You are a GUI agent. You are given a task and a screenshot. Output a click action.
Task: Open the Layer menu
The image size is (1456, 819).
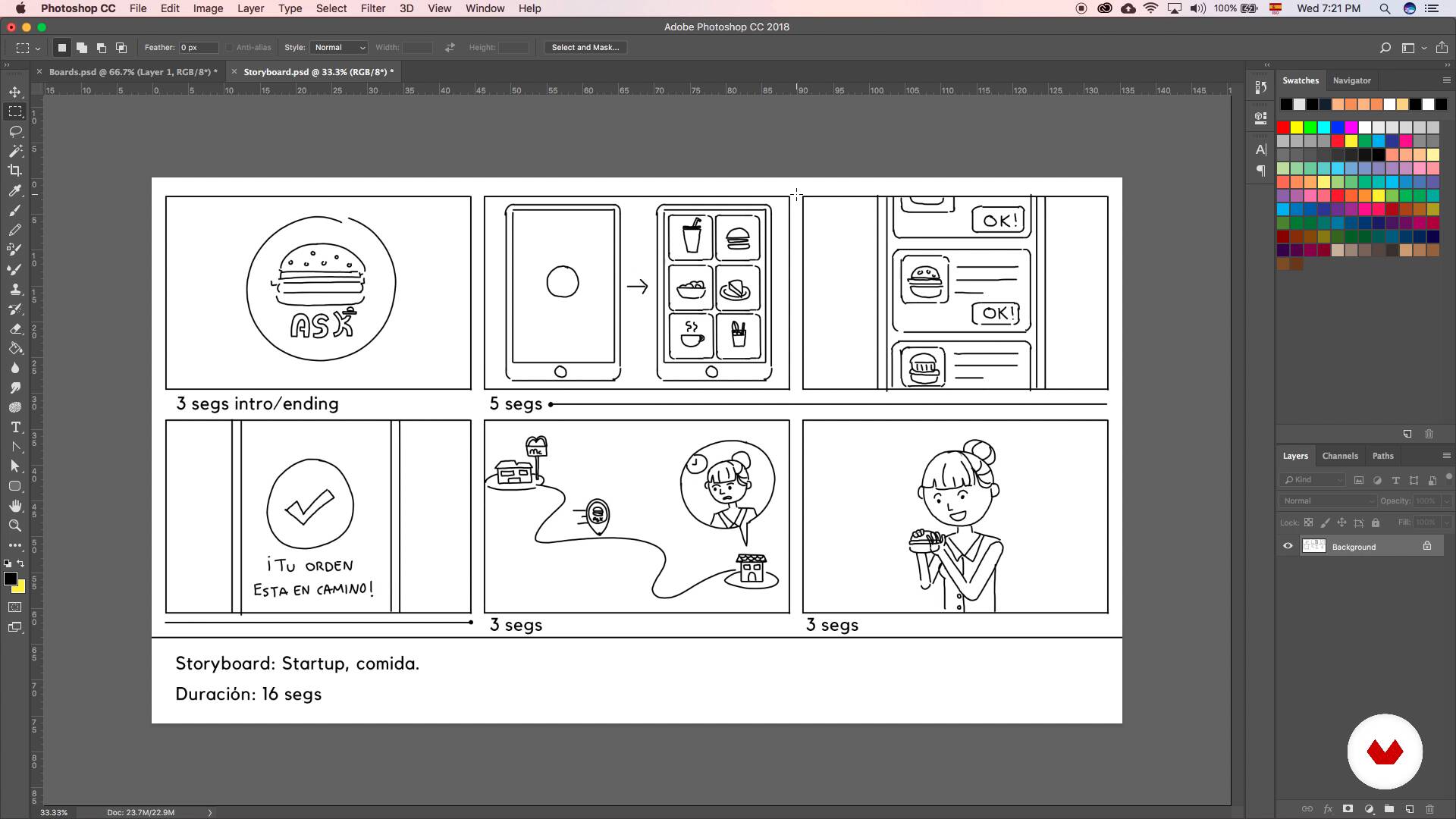250,8
